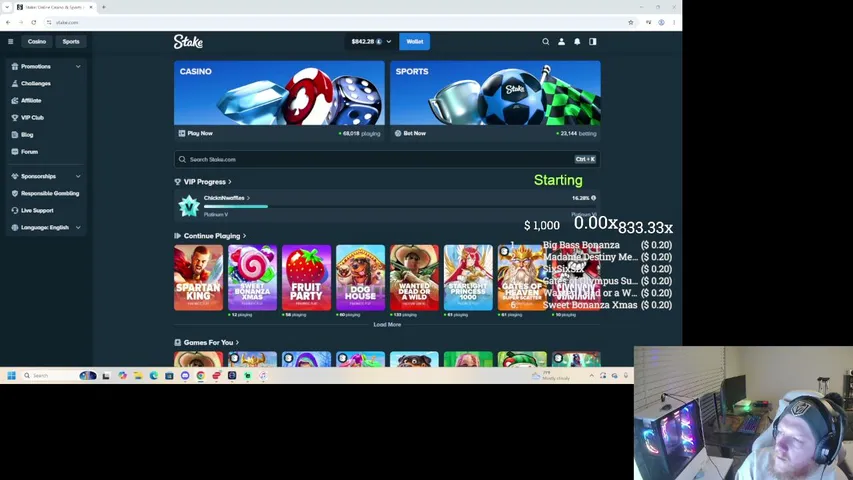The image size is (853, 480).
Task: Click the search icon in header
Action: [x=546, y=41]
